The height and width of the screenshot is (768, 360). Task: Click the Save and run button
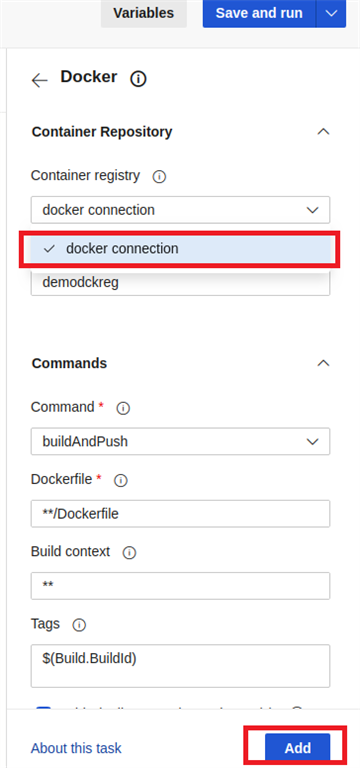[x=259, y=13]
